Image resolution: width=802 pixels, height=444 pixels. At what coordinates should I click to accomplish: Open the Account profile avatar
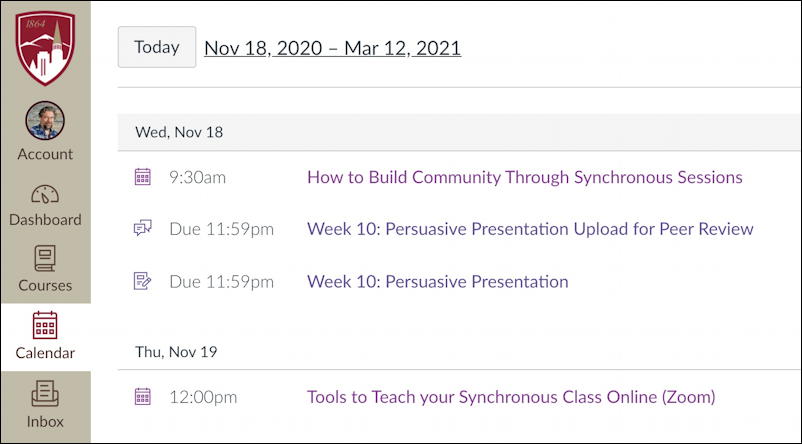(45, 120)
